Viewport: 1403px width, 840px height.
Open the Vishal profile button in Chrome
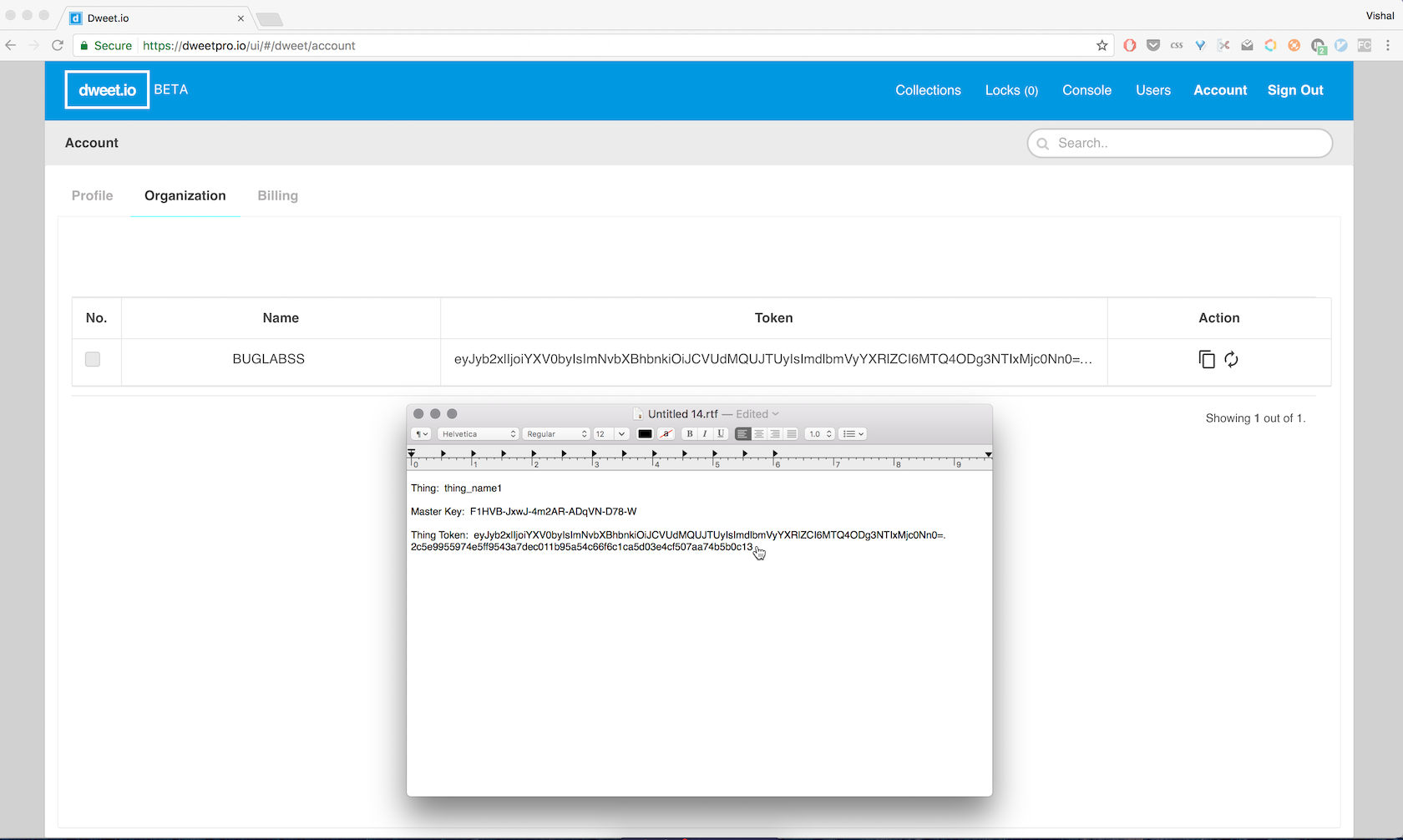[x=1380, y=16]
